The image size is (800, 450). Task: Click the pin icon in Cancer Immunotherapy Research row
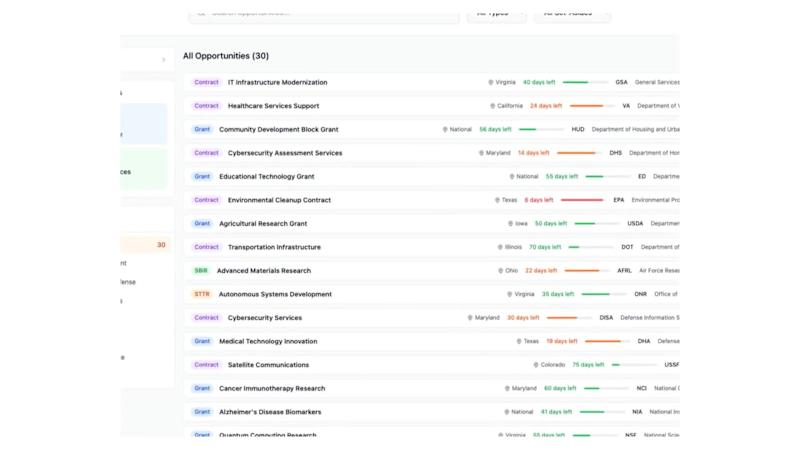[507, 388]
